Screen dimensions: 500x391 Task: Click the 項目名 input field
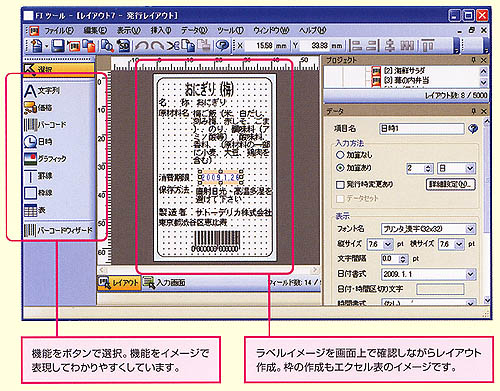coord(422,129)
